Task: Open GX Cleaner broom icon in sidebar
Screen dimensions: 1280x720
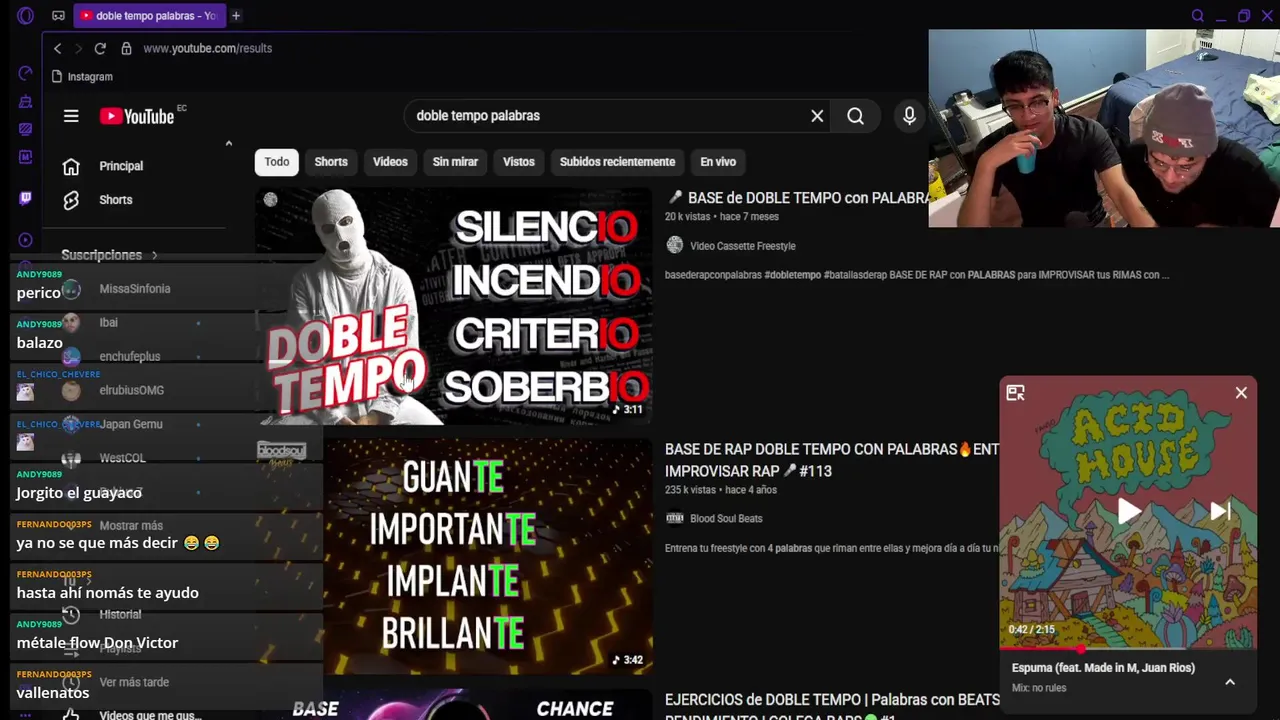Action: pos(26,102)
